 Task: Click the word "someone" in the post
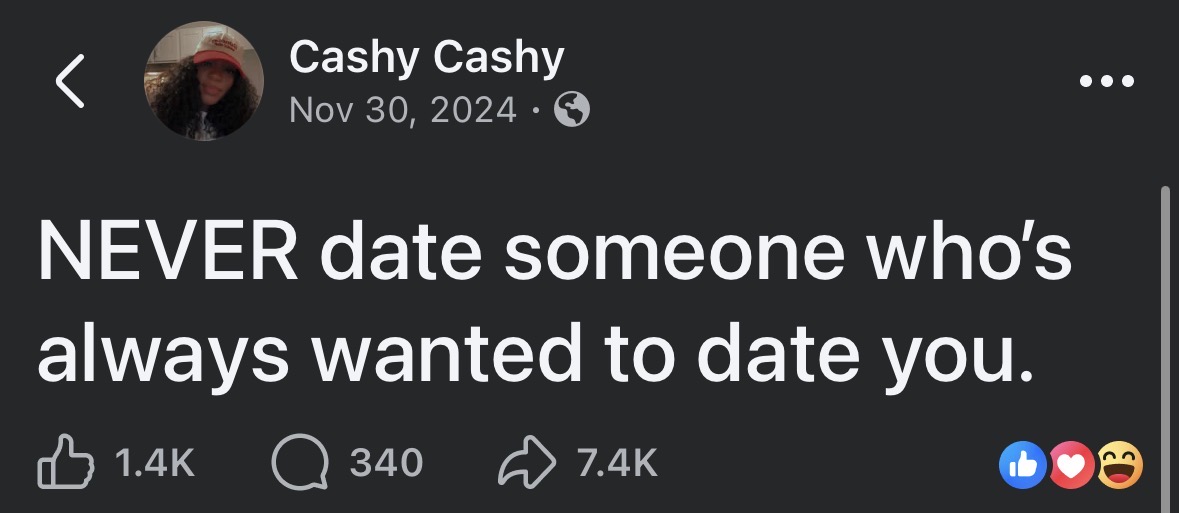[x=671, y=255]
